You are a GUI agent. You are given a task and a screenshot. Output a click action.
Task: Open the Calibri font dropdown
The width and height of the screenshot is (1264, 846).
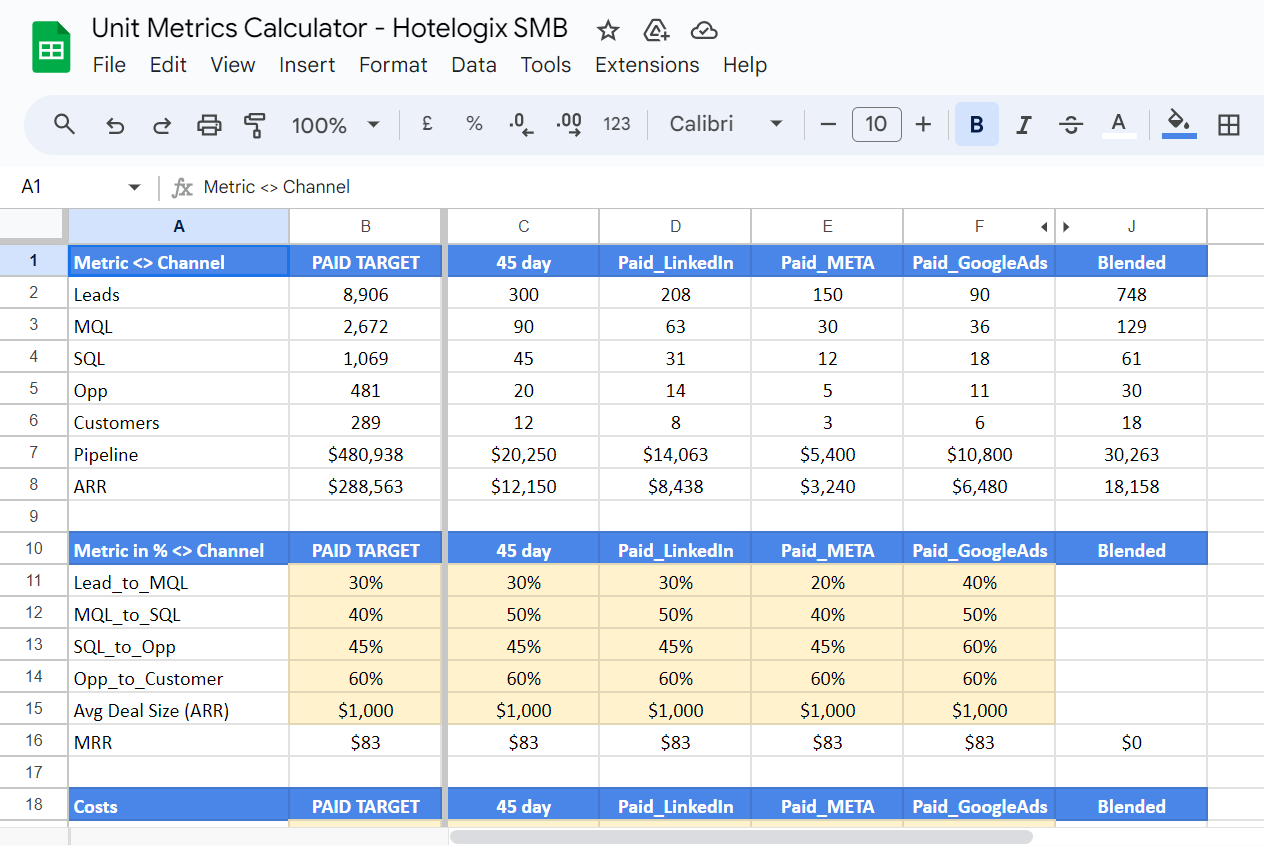[726, 124]
